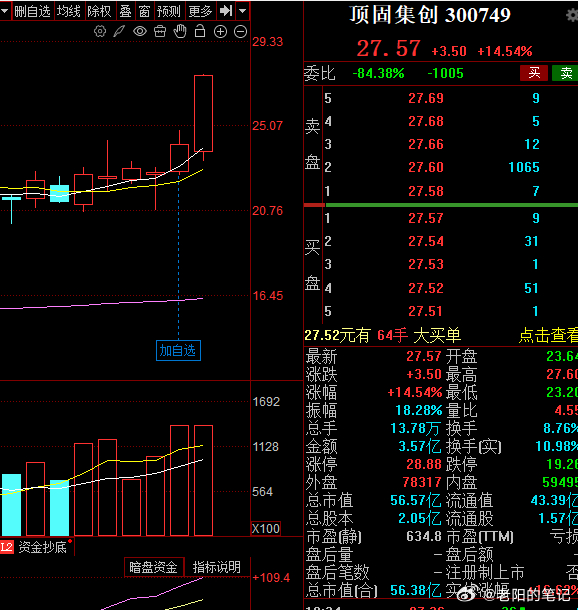The image size is (578, 610).
Task: Click 委比 value -84.38%
Action: 378,73
